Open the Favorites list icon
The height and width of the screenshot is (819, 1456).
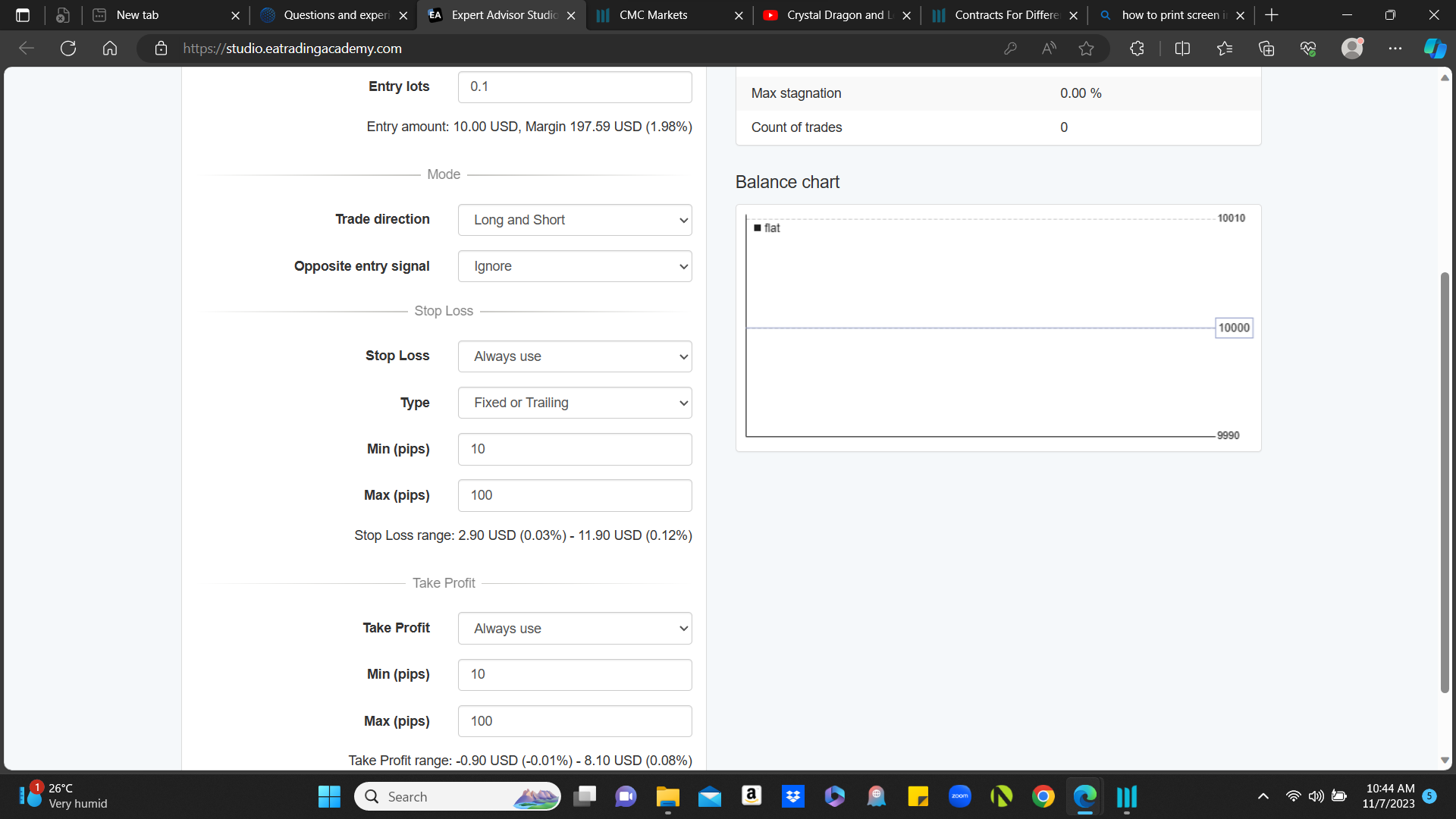point(1224,49)
